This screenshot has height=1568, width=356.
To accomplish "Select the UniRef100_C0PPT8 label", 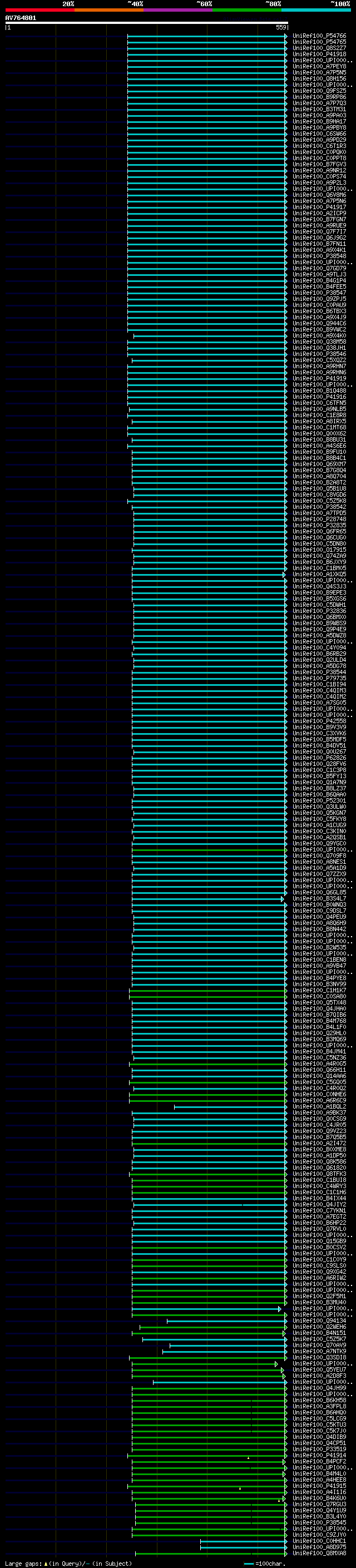I will pyautogui.click(x=319, y=159).
